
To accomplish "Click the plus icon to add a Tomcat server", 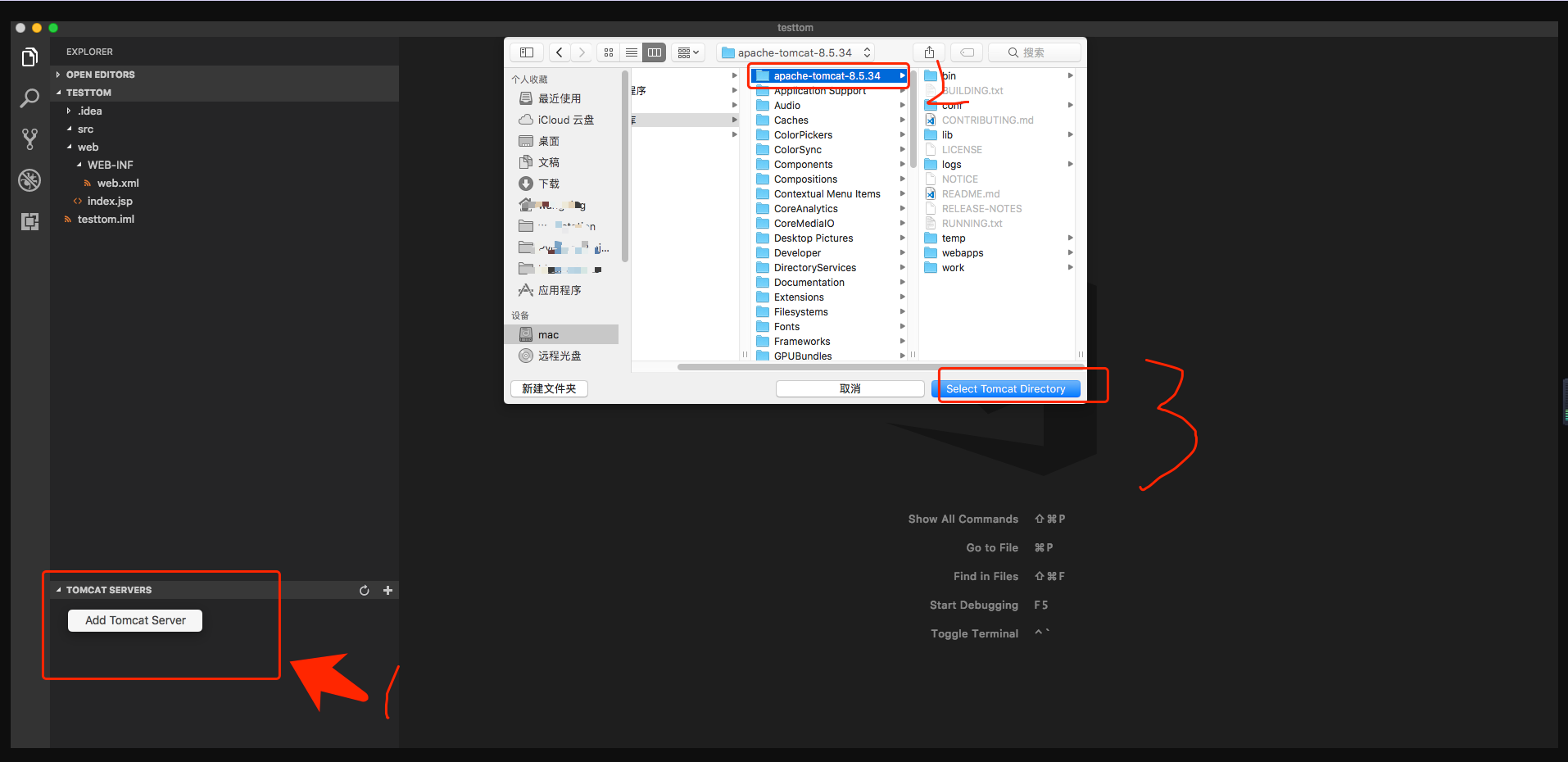I will pos(387,590).
